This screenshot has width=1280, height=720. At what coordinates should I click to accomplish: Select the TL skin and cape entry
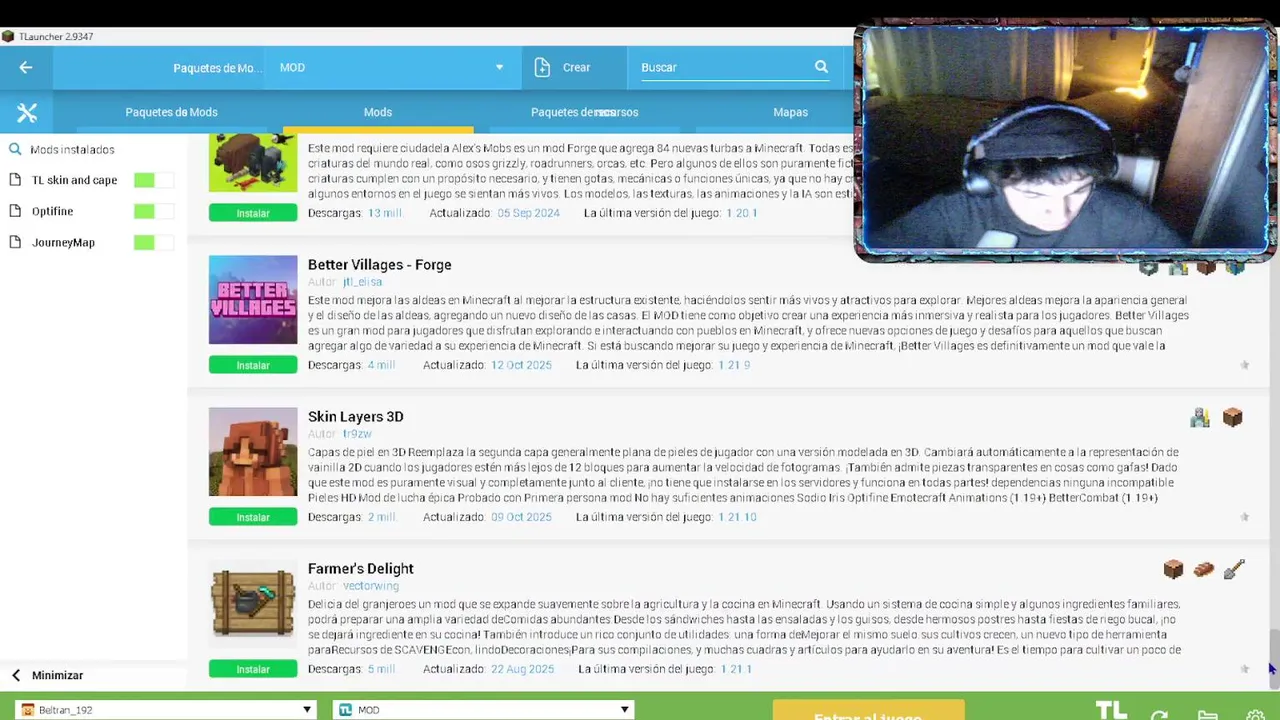click(x=74, y=180)
